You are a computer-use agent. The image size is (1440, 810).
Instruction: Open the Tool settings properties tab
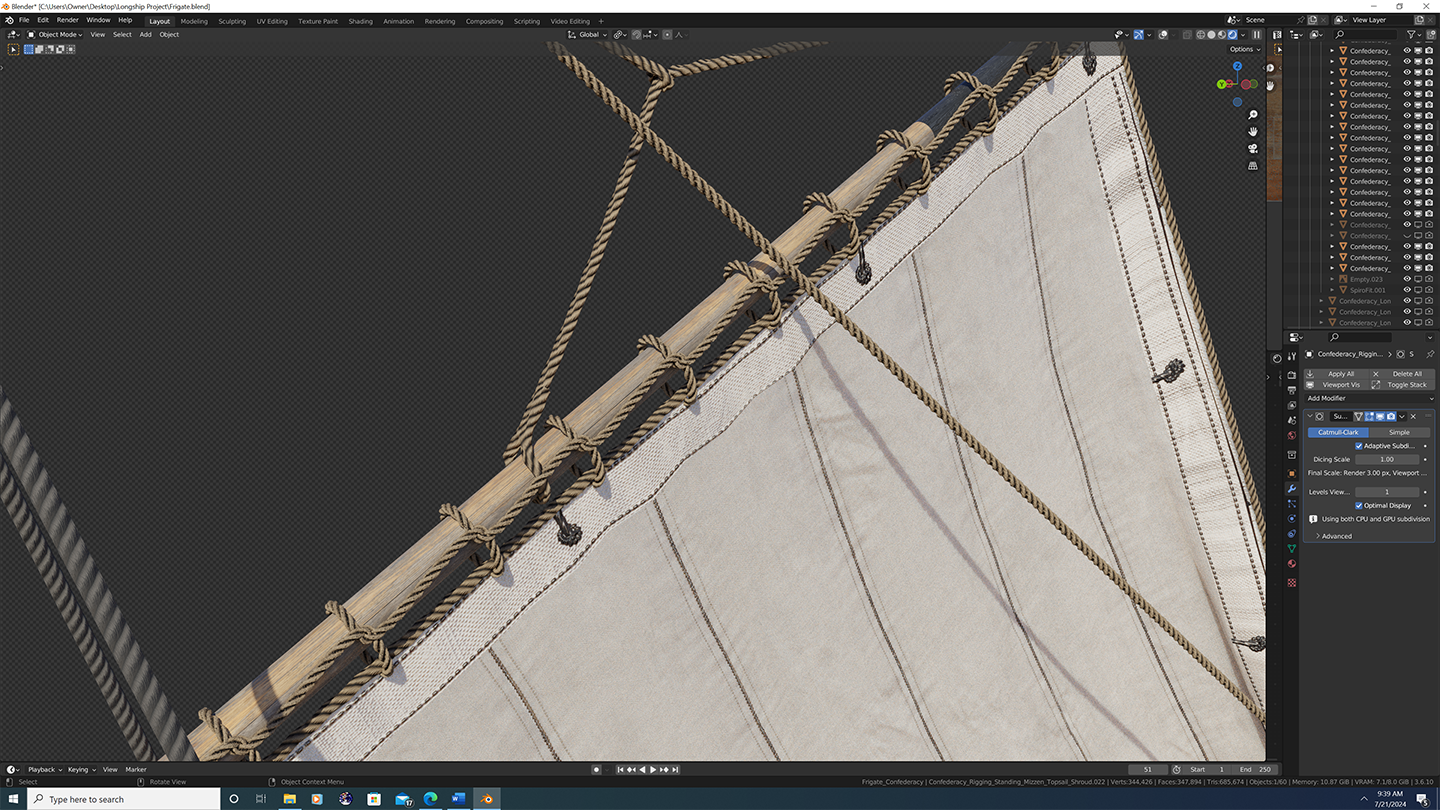[x=1292, y=356]
